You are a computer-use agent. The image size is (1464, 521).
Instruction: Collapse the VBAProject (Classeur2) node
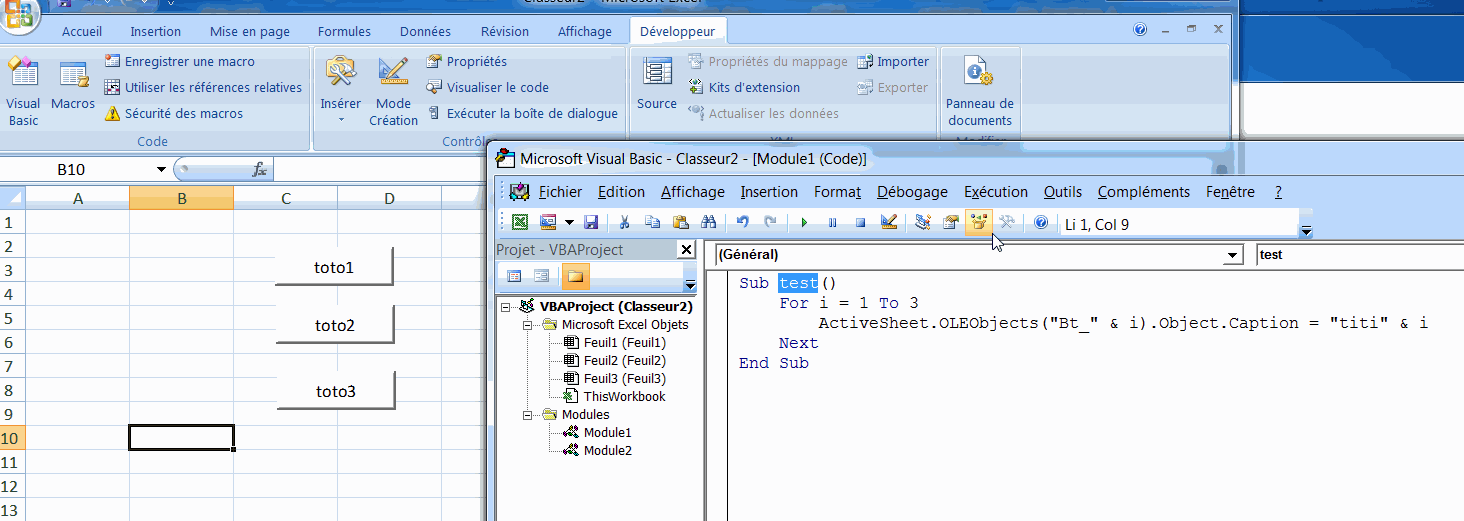(506, 307)
